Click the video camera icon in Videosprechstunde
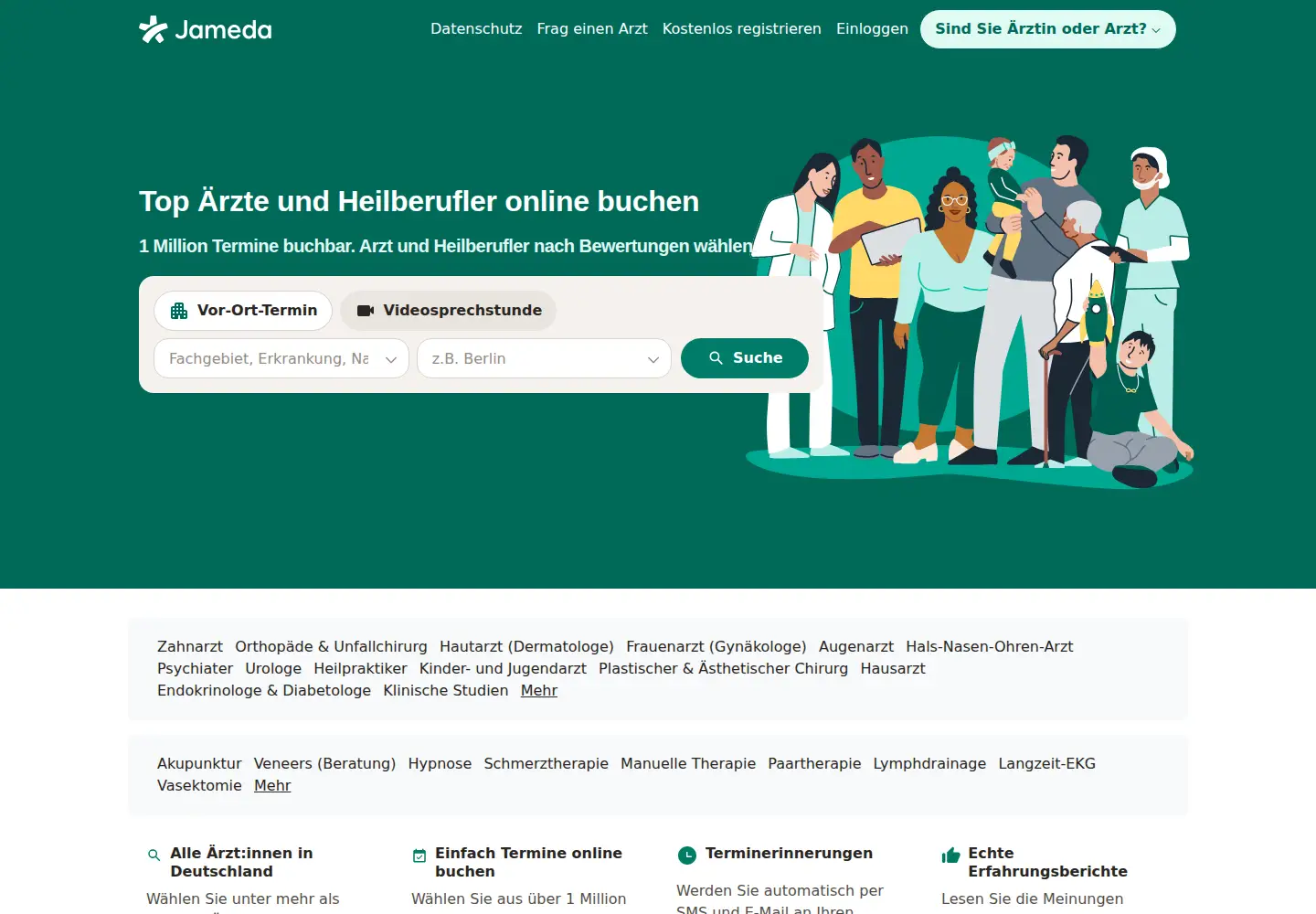Screen dimensions: 1316x914 pos(366,311)
